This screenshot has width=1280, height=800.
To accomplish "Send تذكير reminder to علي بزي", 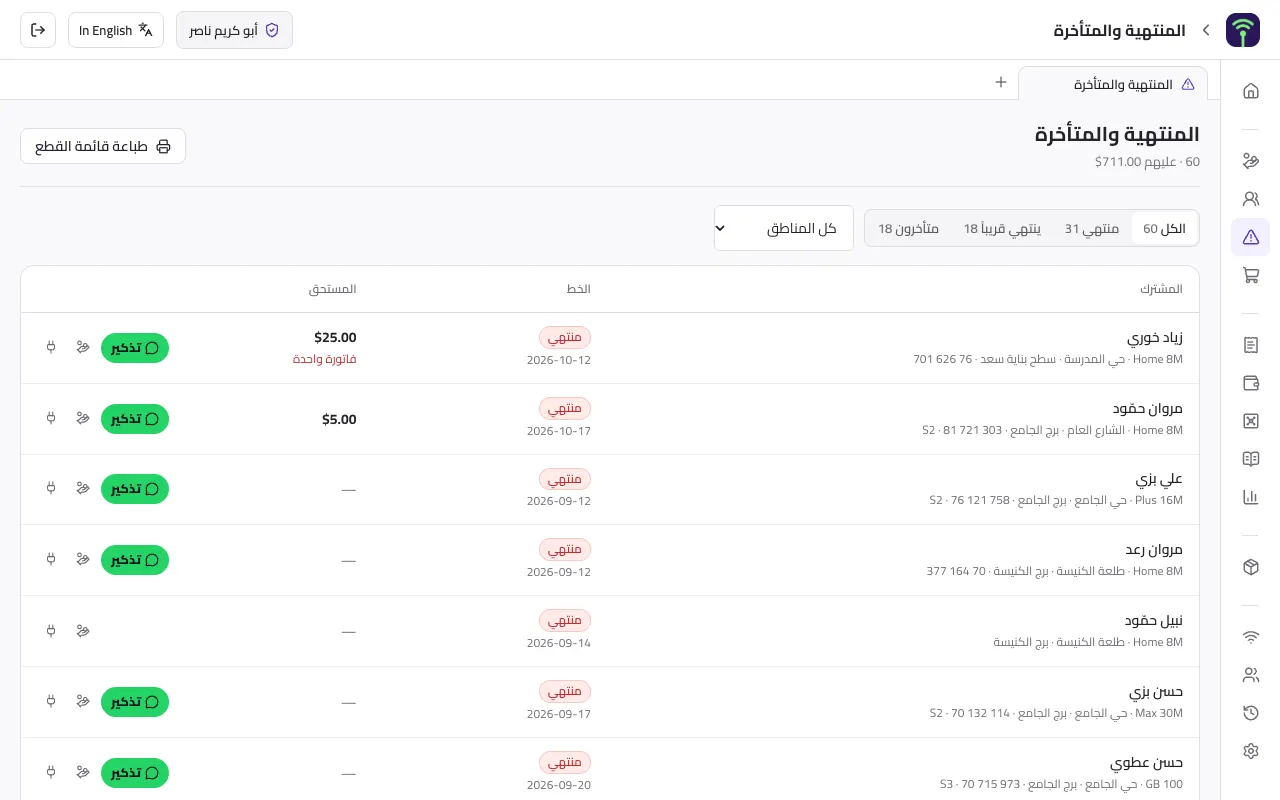I will (x=135, y=489).
